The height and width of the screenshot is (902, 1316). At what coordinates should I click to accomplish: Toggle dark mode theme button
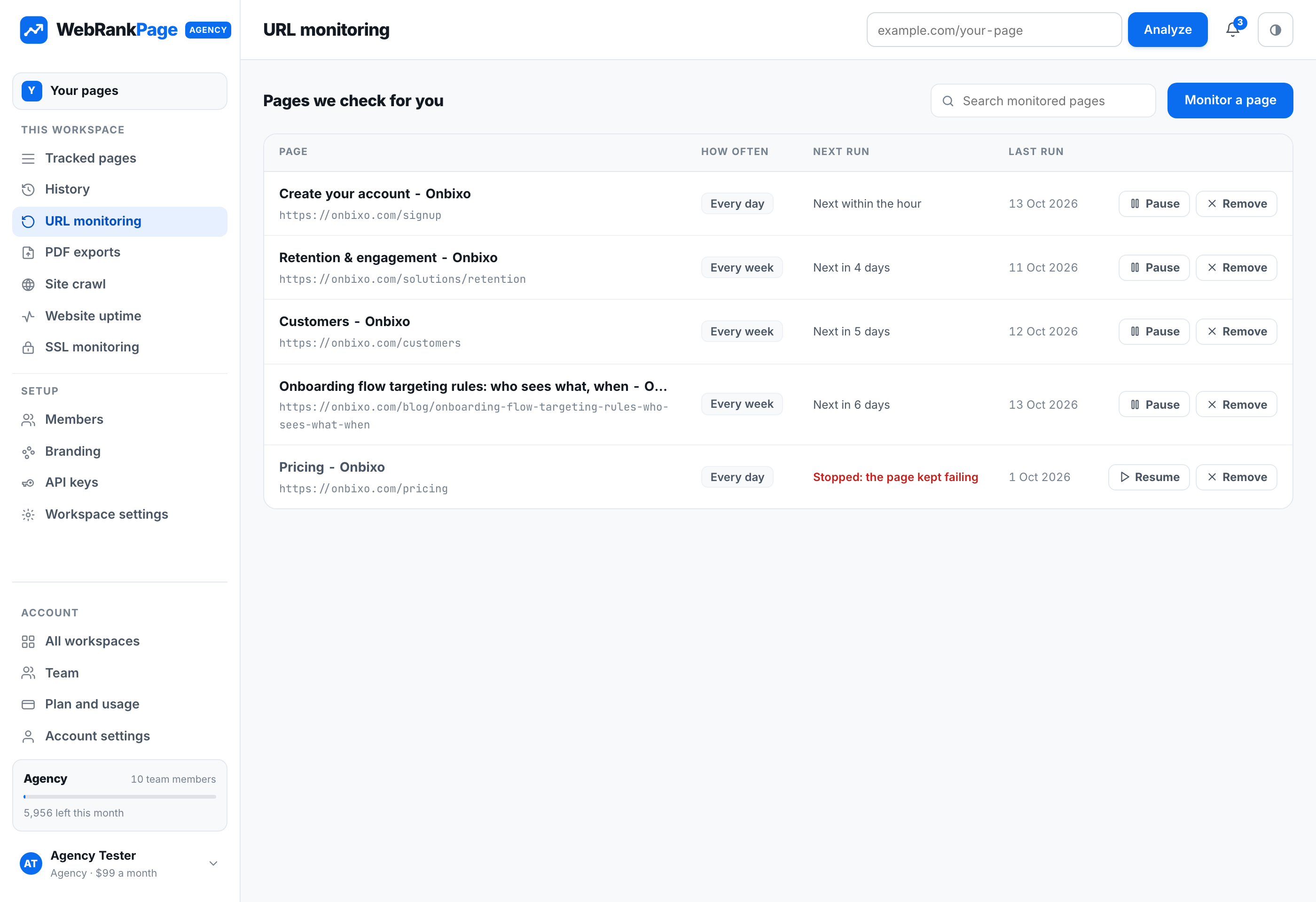coord(1275,30)
